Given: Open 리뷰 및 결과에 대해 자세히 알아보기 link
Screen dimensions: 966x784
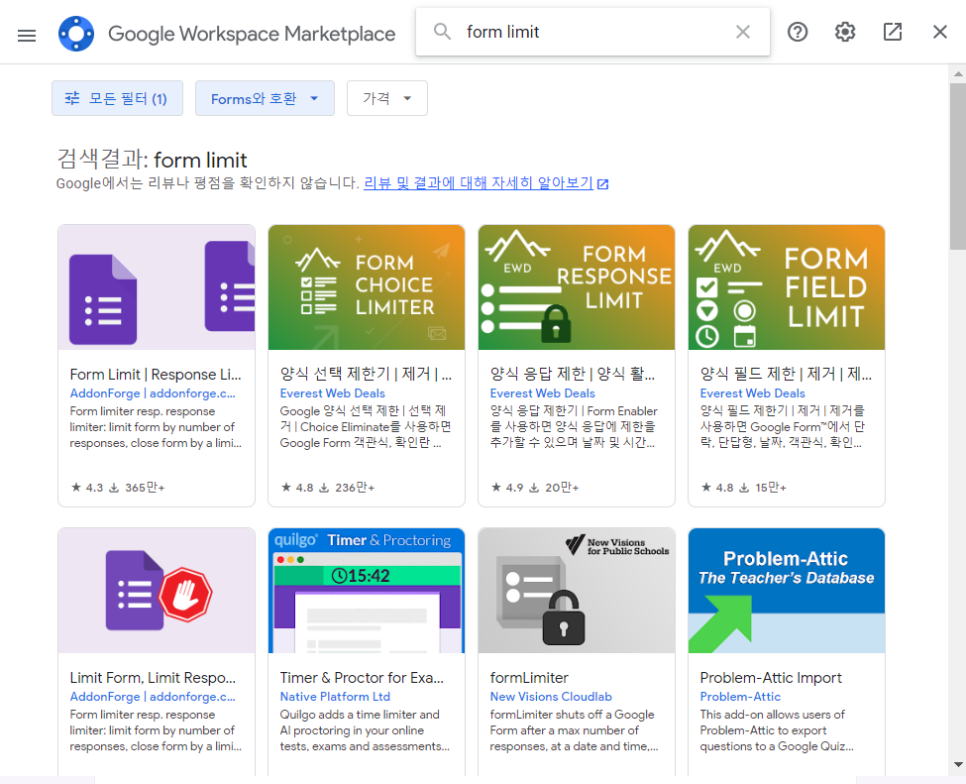Looking at the screenshot, I should [x=479, y=183].
